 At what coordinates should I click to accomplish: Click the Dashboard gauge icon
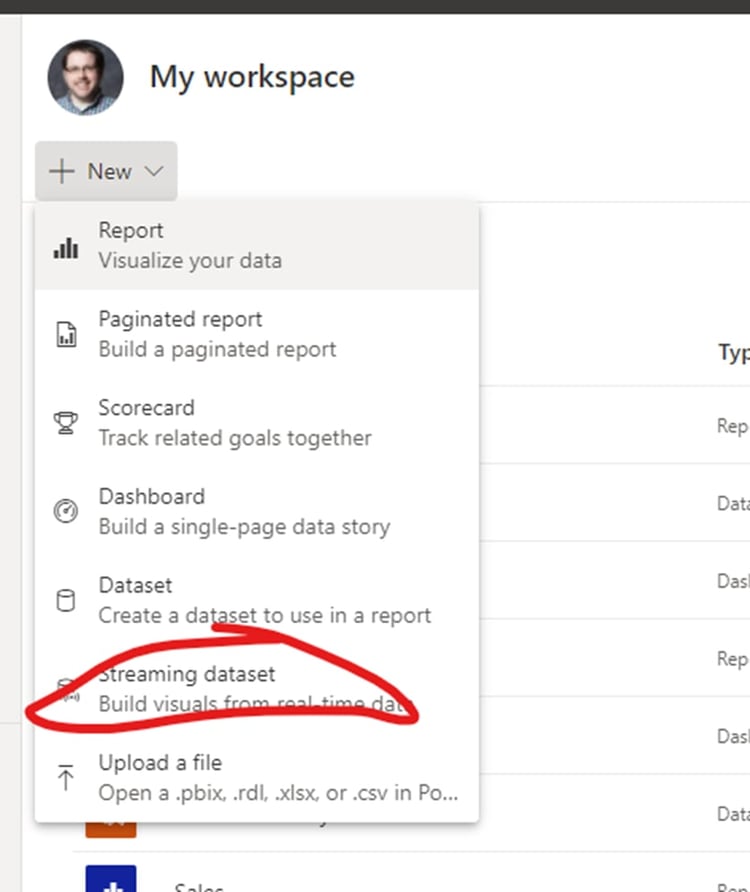66,511
